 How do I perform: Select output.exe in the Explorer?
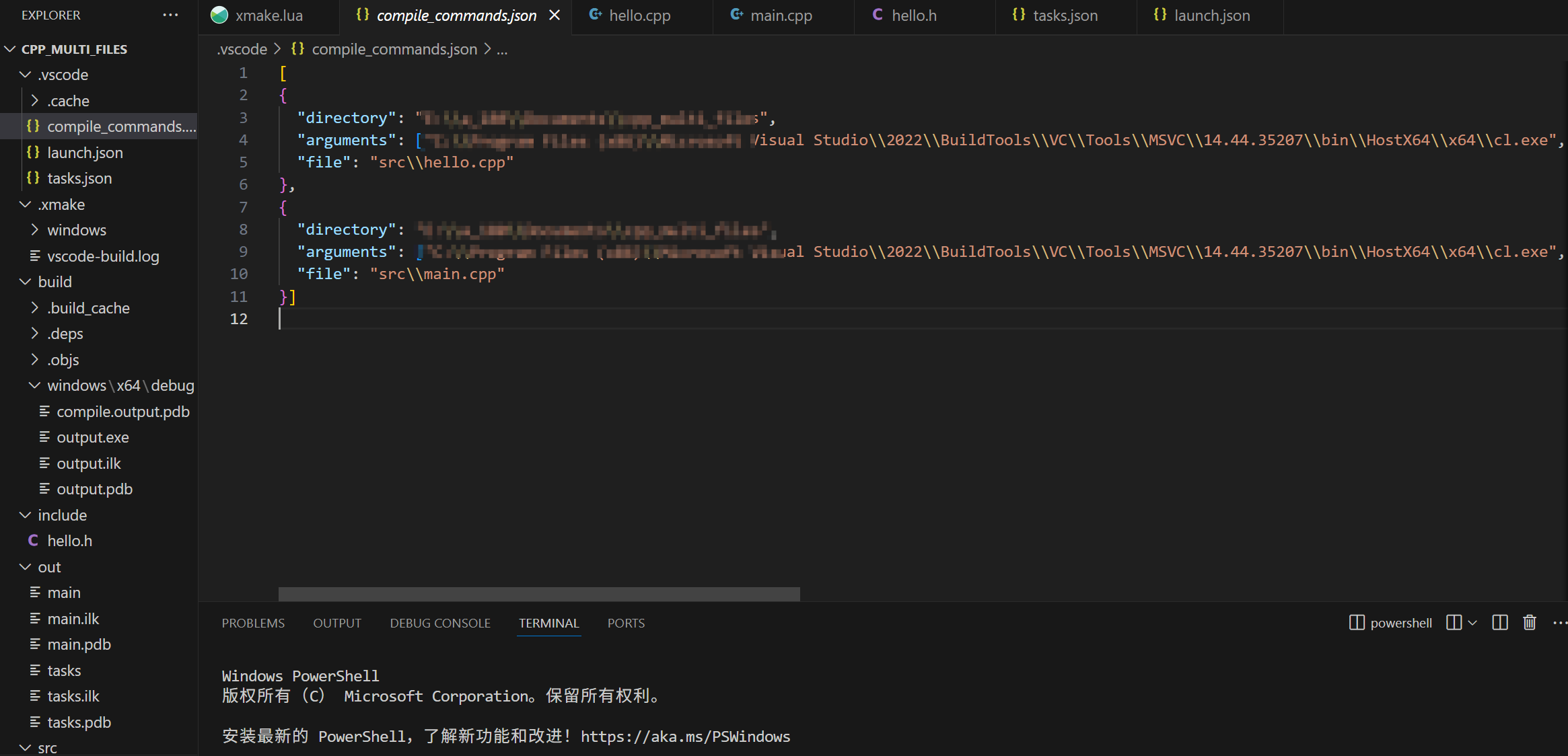pos(93,437)
